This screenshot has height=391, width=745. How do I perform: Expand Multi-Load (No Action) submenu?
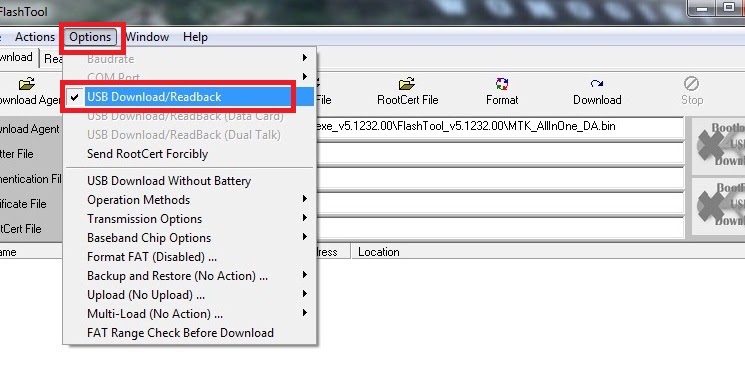pyautogui.click(x=188, y=314)
